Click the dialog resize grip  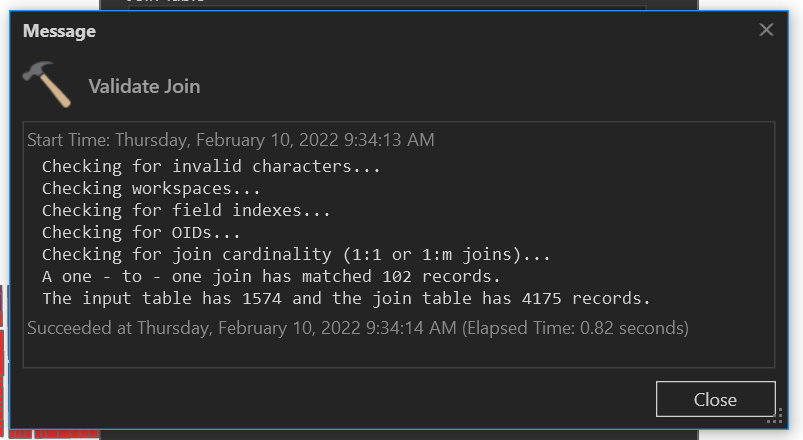pos(774,415)
